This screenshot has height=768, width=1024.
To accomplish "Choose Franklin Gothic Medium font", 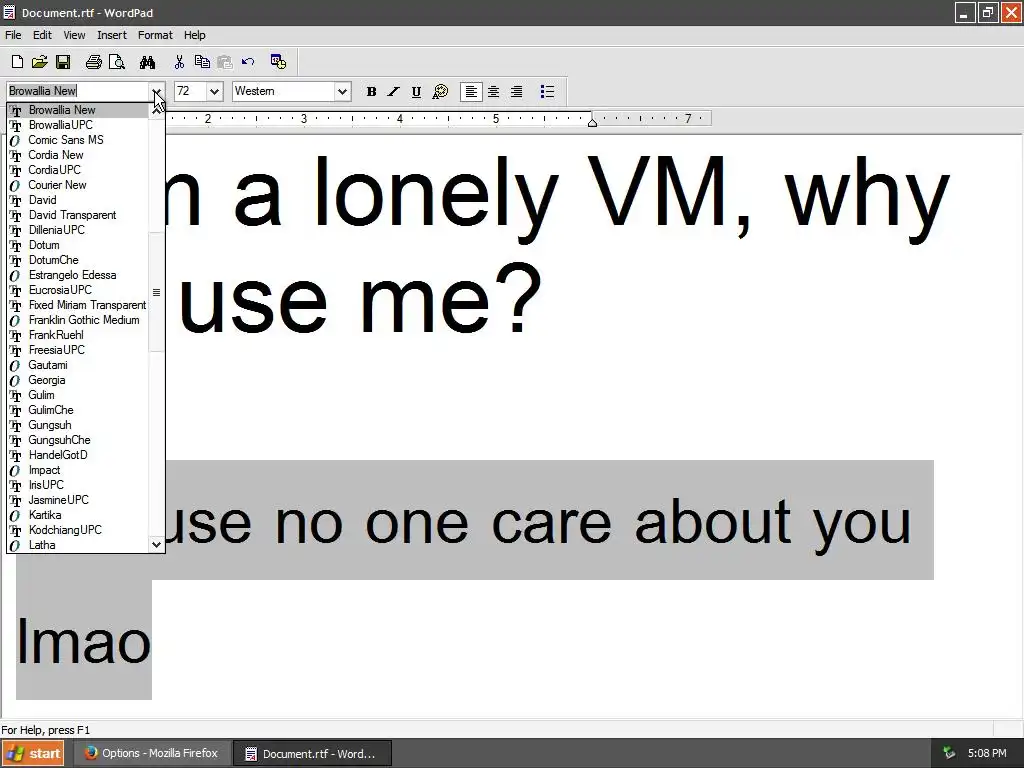I will point(78,320).
